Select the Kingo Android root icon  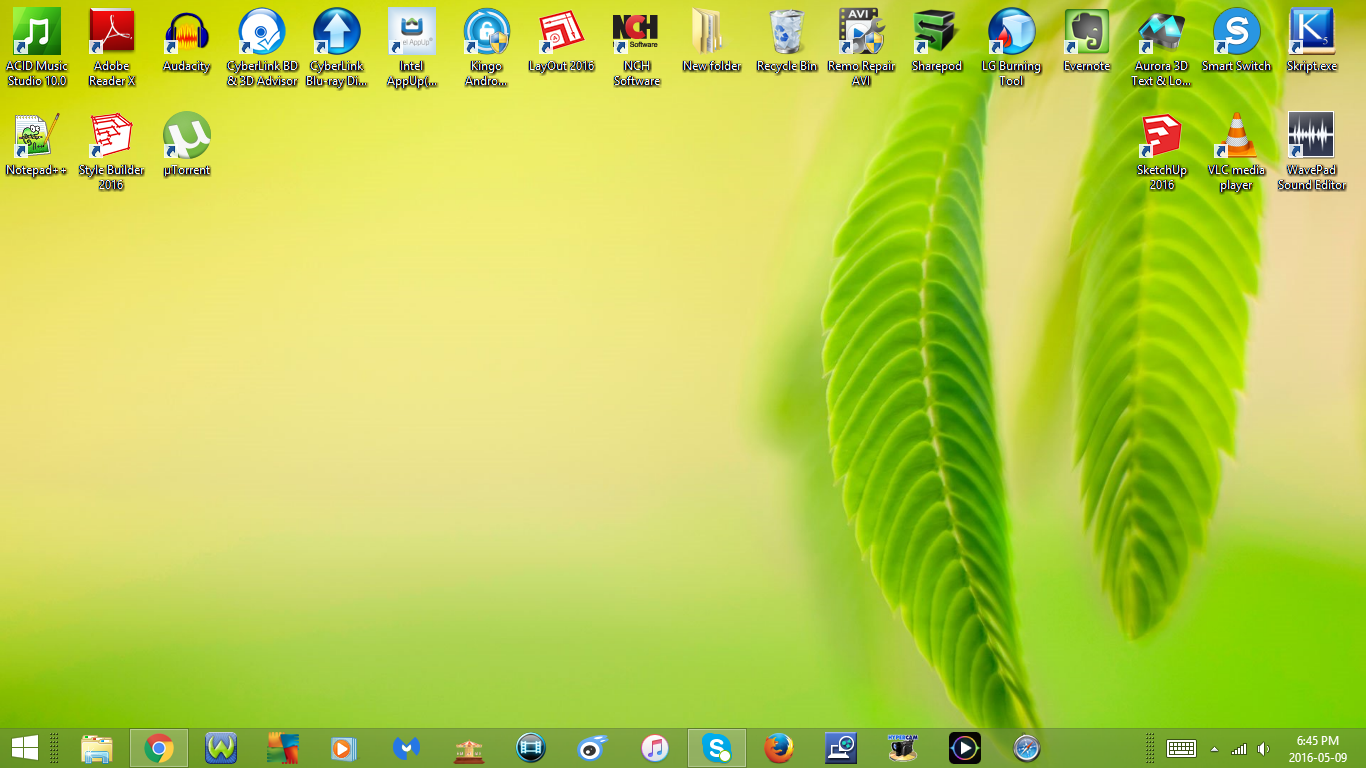(x=487, y=47)
